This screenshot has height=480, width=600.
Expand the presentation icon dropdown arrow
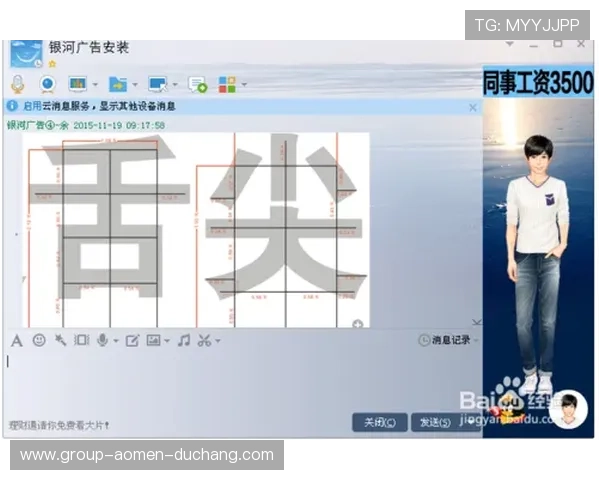(95, 84)
